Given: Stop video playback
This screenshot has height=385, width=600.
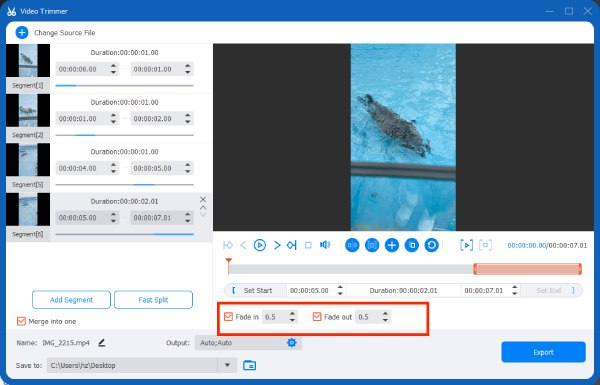Looking at the screenshot, I should click(x=308, y=245).
